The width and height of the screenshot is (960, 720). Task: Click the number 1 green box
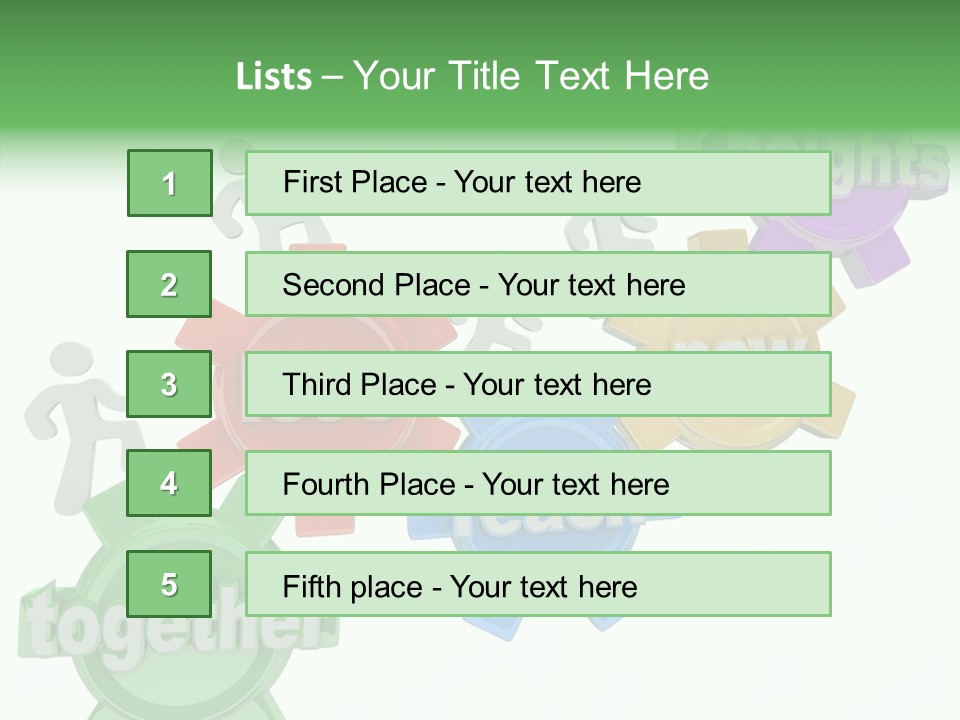tap(170, 183)
